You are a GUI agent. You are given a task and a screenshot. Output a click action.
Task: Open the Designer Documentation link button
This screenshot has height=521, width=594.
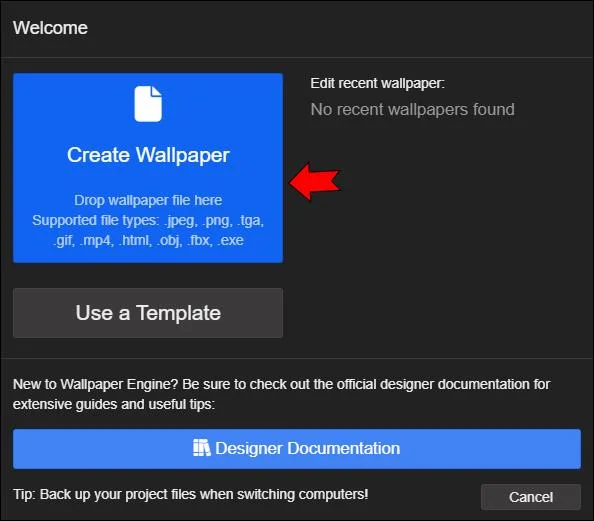coord(297,449)
